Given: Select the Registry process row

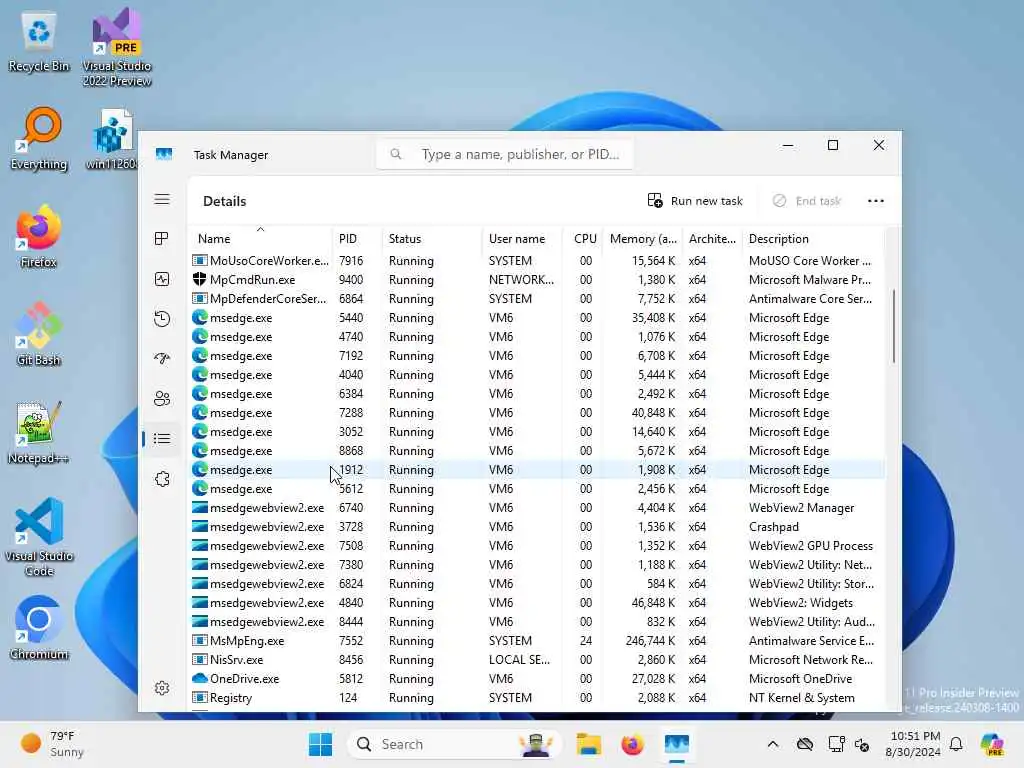Looking at the screenshot, I should pos(537,697).
